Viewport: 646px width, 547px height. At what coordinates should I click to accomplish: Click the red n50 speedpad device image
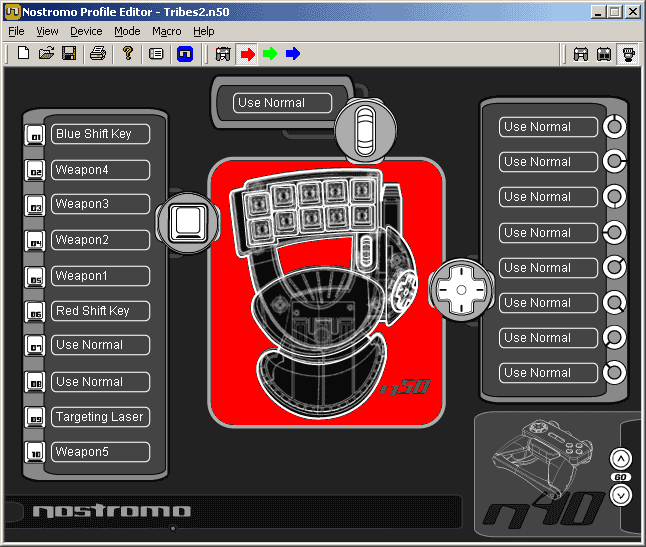point(327,292)
